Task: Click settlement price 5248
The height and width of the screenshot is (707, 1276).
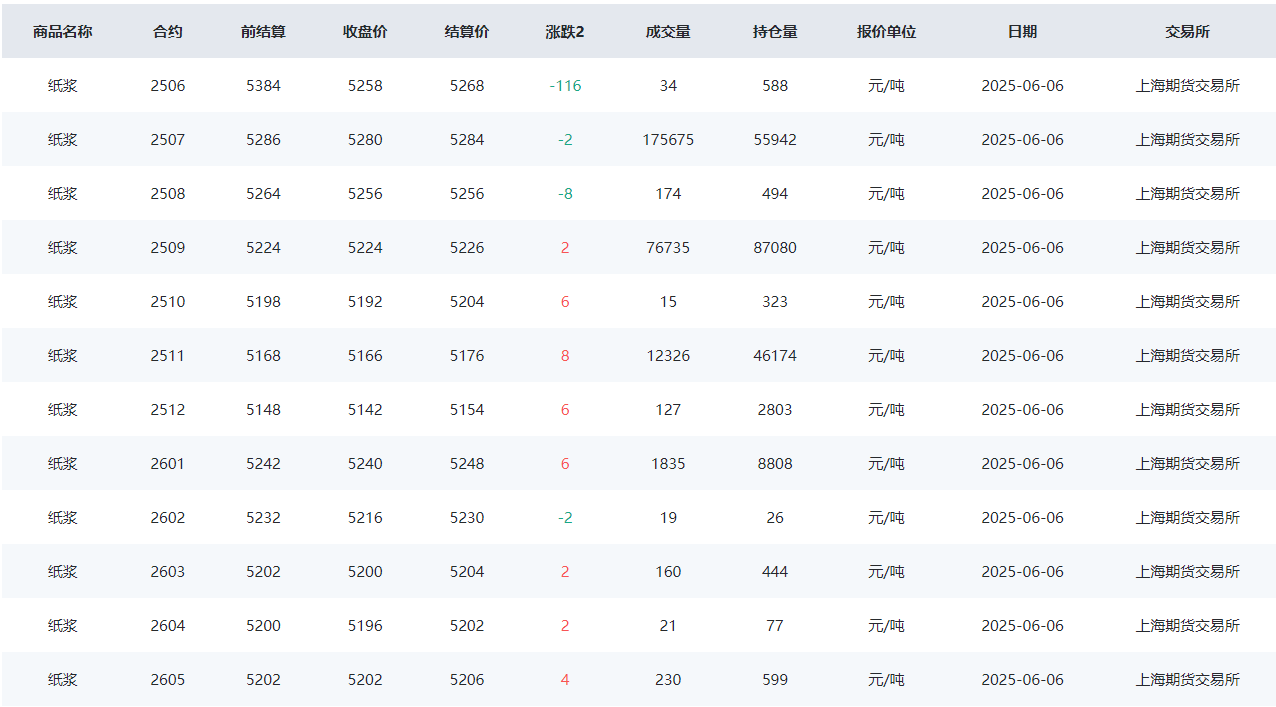Action: coord(467,464)
